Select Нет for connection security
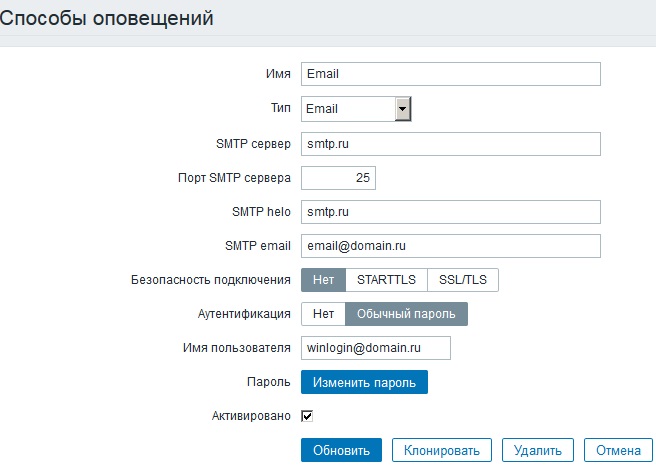This screenshot has height=466, width=656. coord(323,280)
